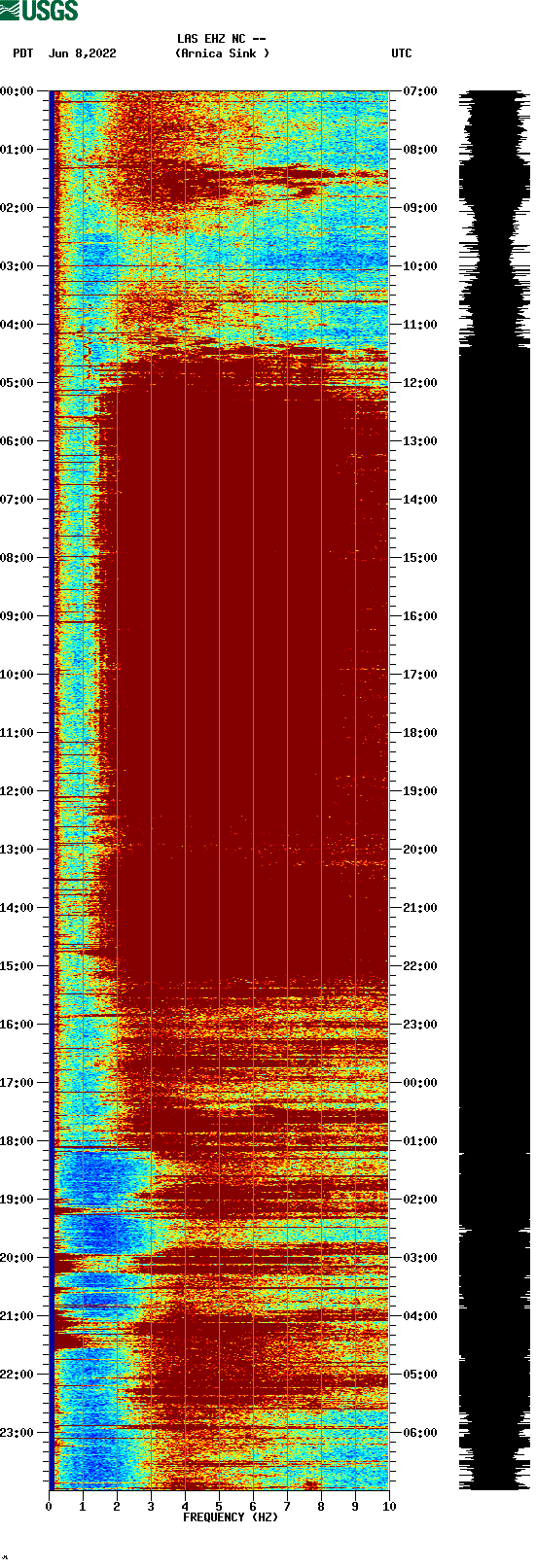
Task: Click the '13:00' UTC time label
Action: pos(420,441)
